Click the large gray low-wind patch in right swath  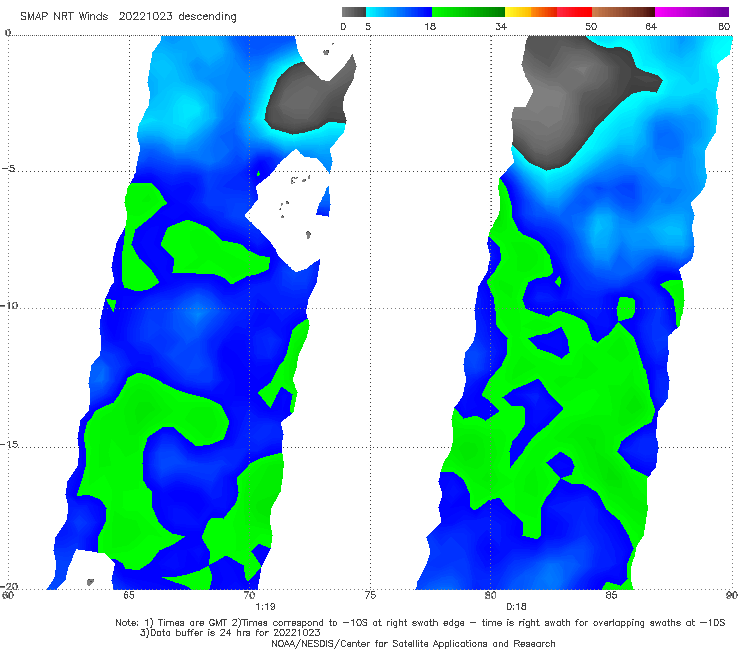[566, 94]
